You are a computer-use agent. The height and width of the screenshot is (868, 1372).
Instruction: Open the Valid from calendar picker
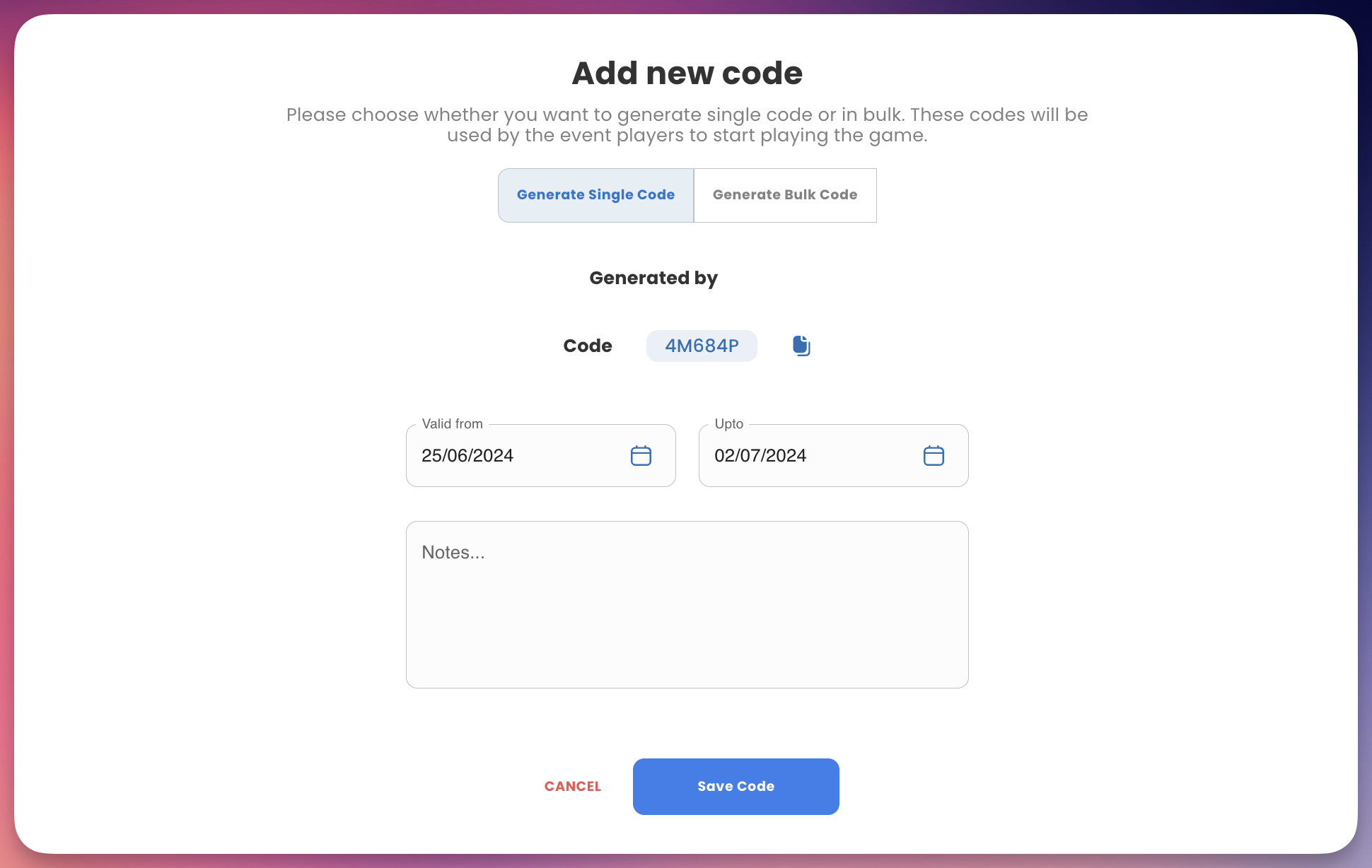point(641,456)
